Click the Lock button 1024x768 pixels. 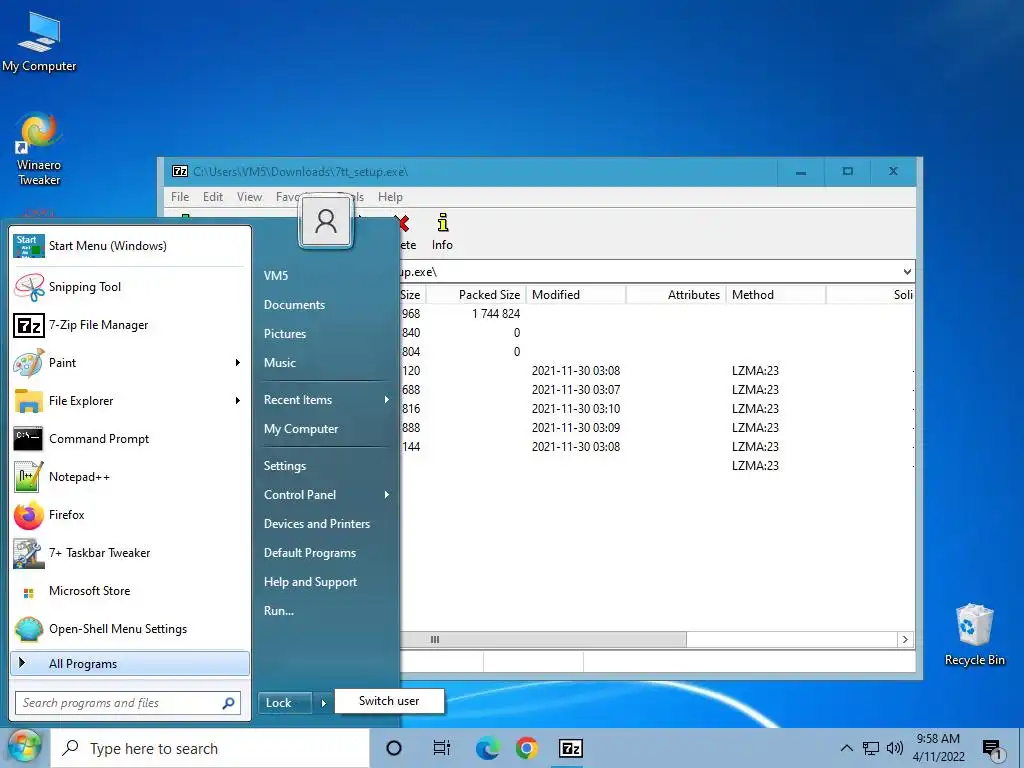(x=285, y=703)
